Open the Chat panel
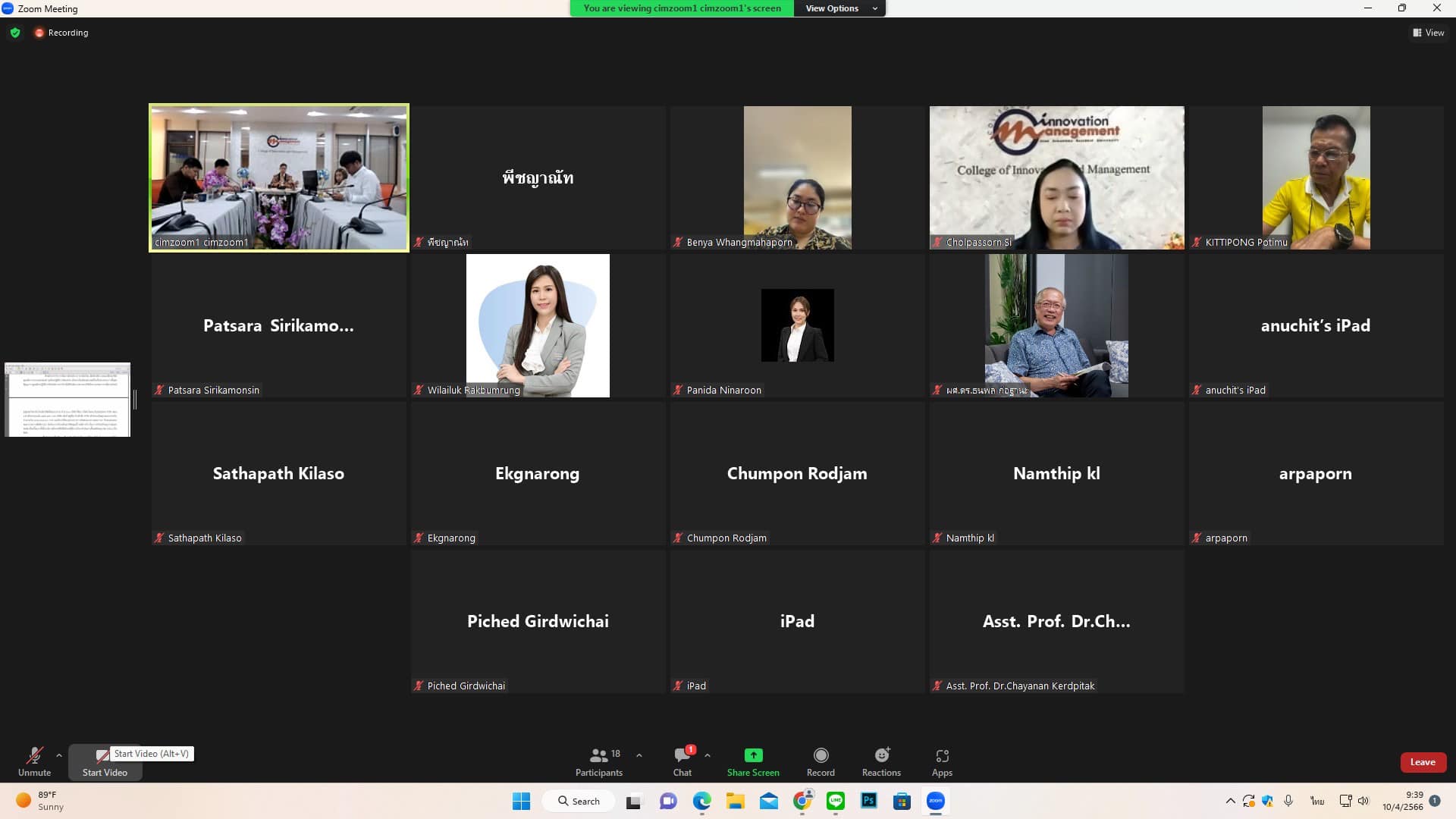Screen dimensions: 1456x819 682,761
